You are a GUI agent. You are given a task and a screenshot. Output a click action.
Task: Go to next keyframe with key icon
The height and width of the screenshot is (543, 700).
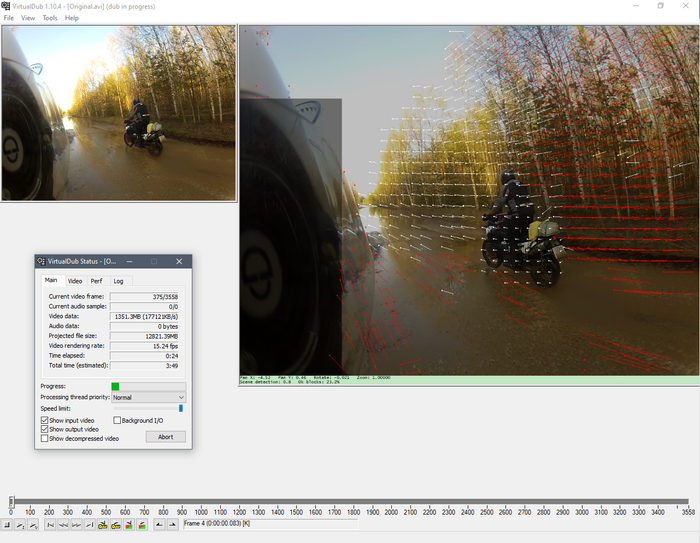(117, 524)
